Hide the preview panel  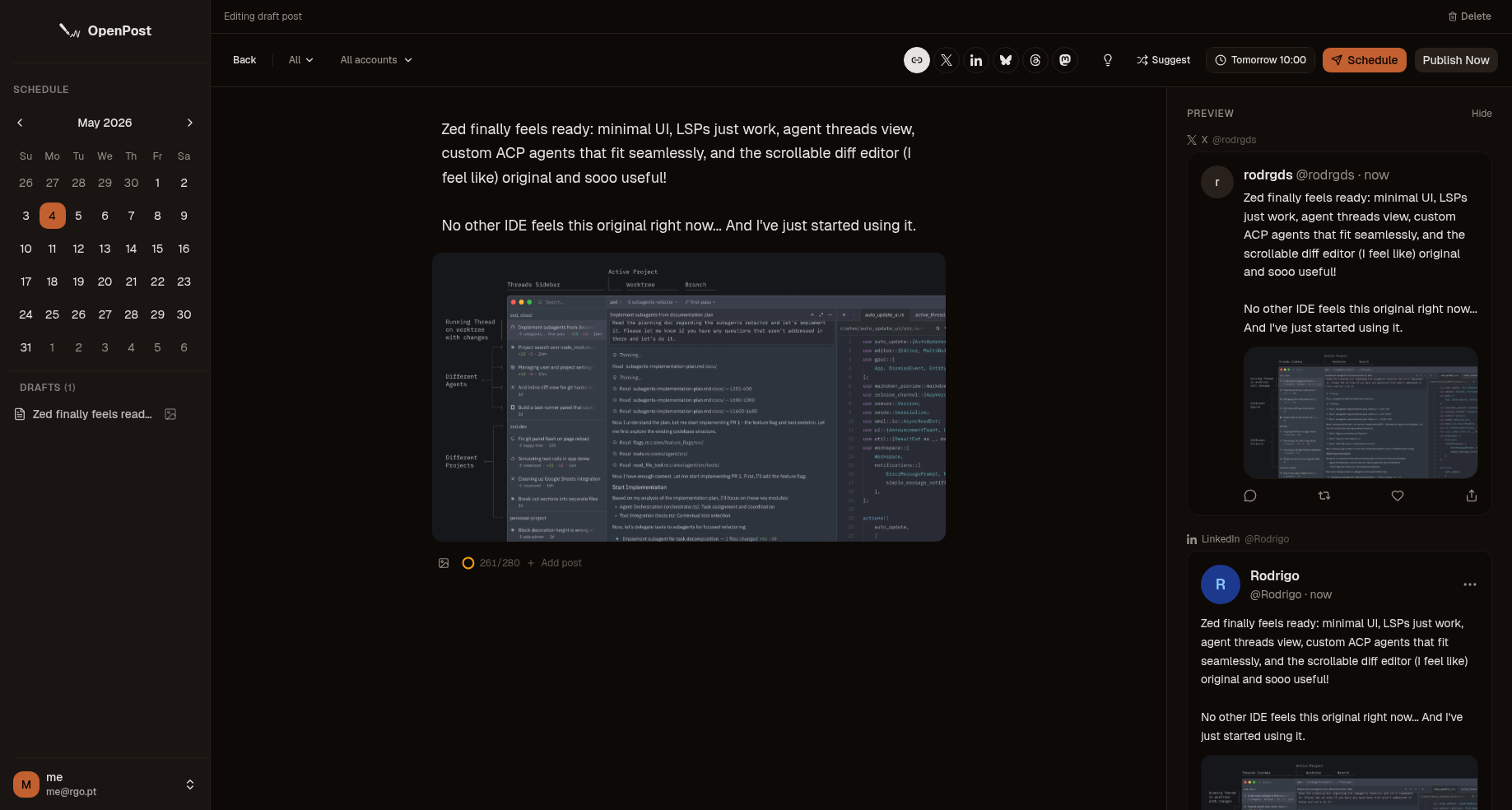pyautogui.click(x=1482, y=114)
